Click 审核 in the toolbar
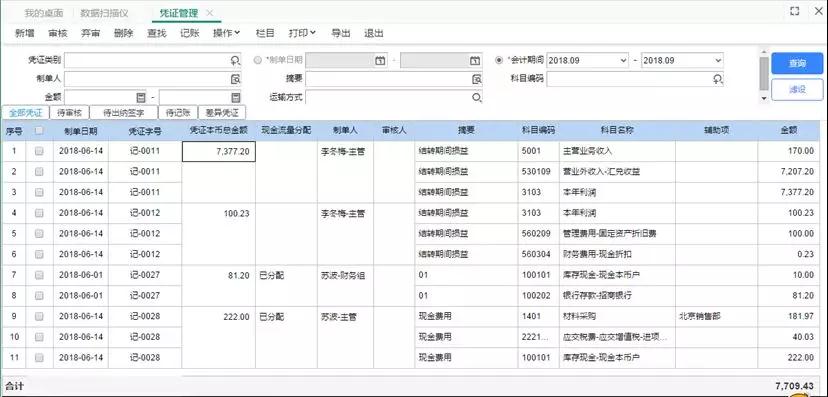828x397 pixels. coord(58,33)
